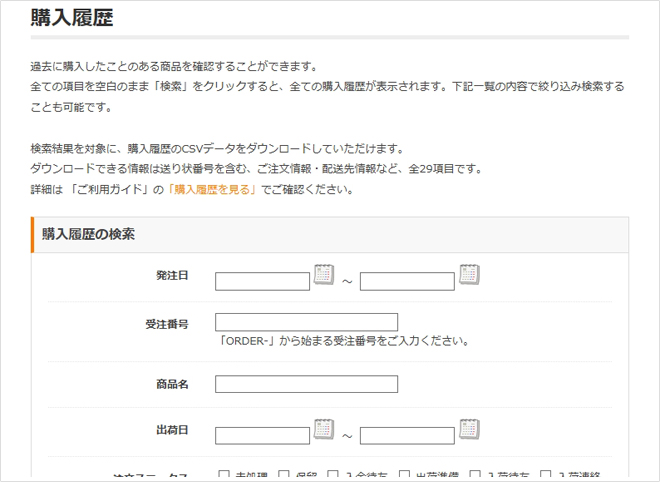Click the 発注日 end date field
Image resolution: width=660 pixels, height=482 pixels.
pos(407,281)
